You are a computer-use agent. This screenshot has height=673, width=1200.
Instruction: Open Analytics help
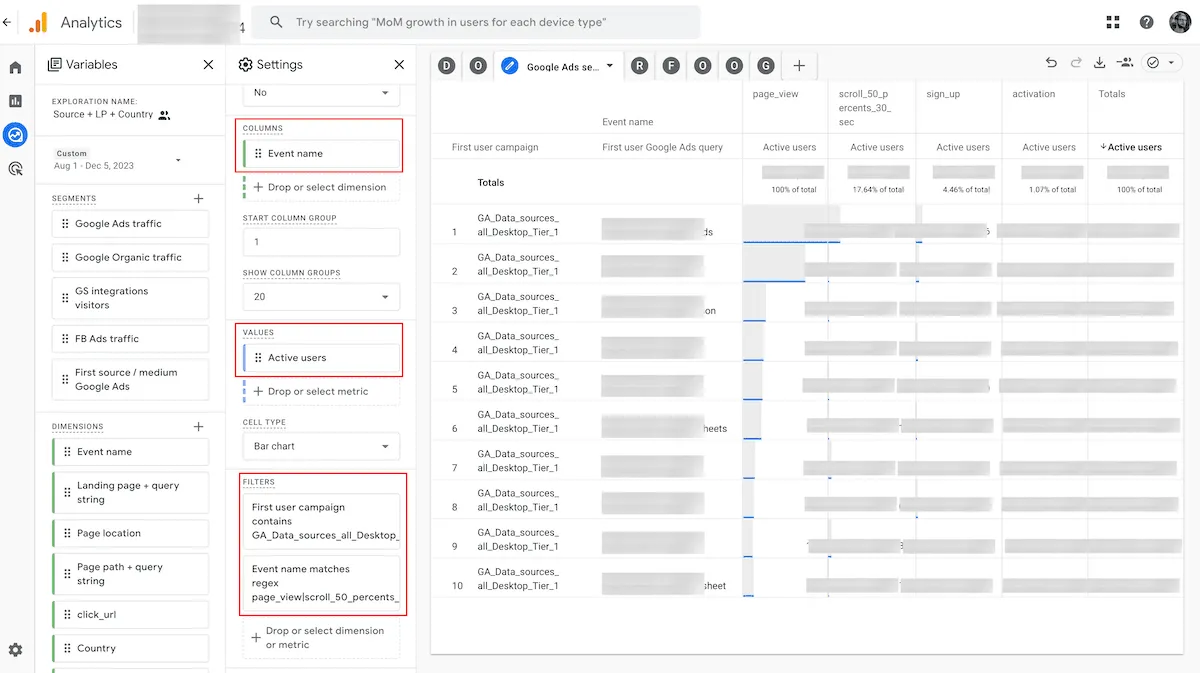point(1146,21)
